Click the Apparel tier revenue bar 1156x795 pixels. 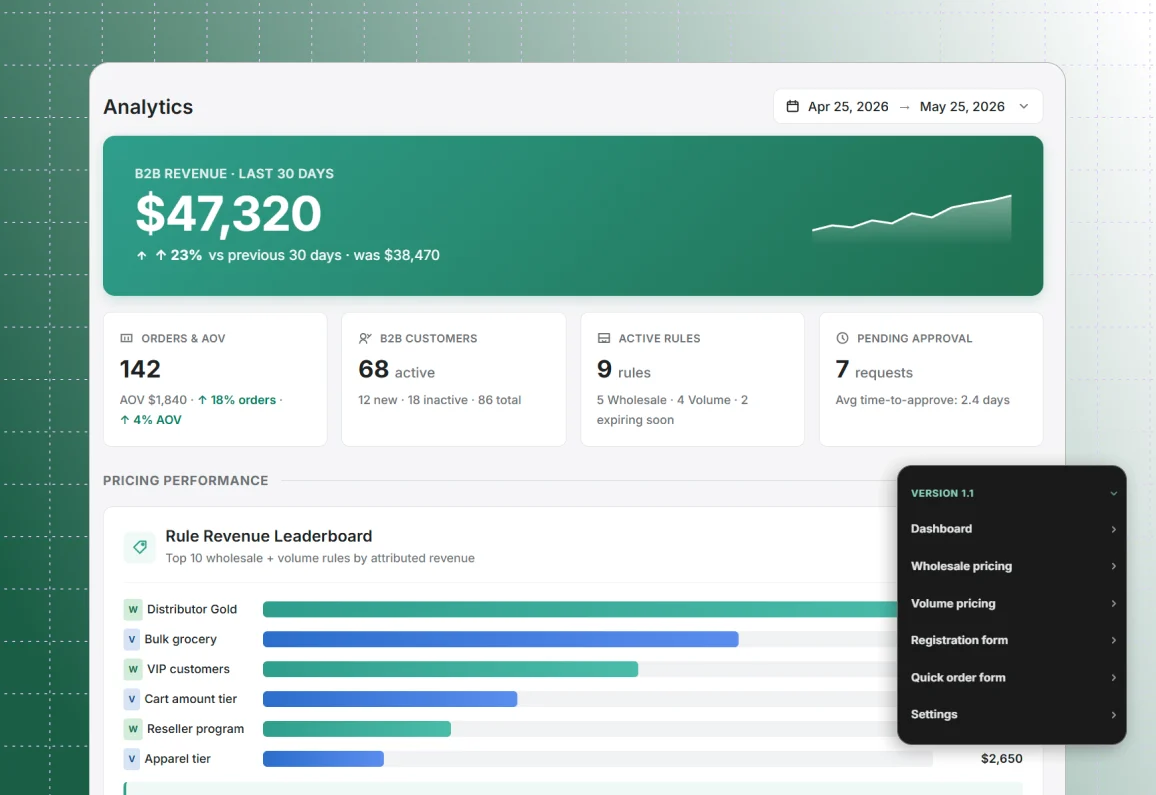324,759
